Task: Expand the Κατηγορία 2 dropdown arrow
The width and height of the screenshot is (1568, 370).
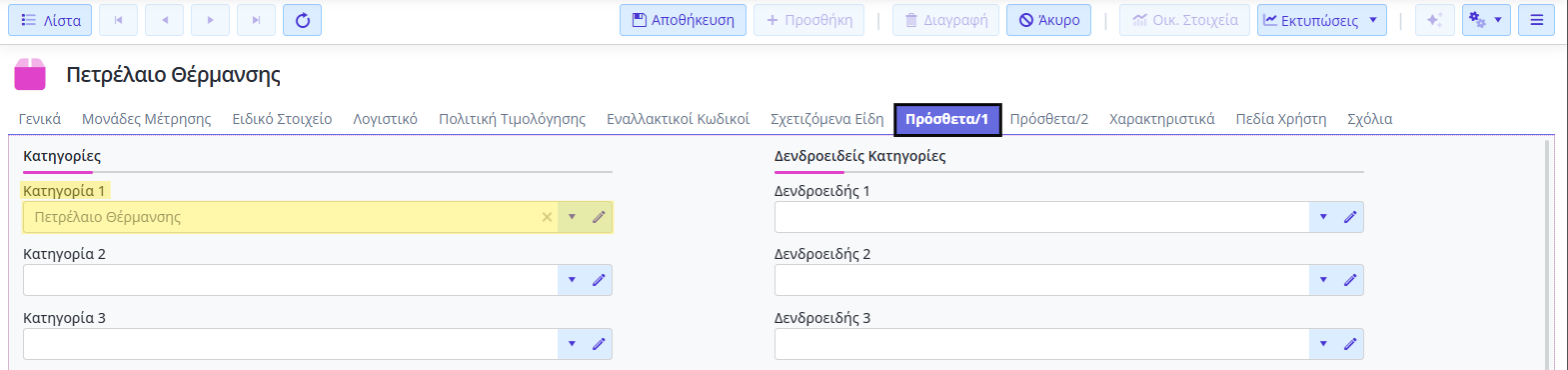Action: tap(572, 280)
